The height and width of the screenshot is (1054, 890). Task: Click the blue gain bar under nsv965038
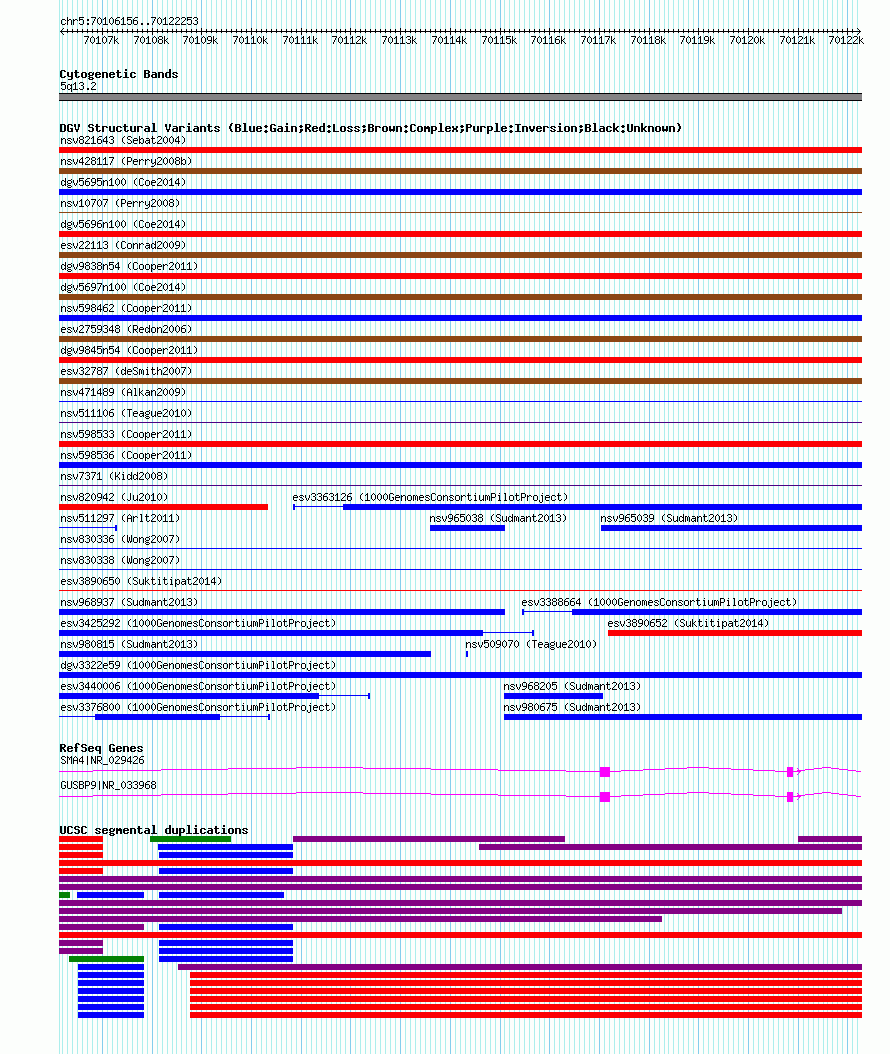coord(467,528)
